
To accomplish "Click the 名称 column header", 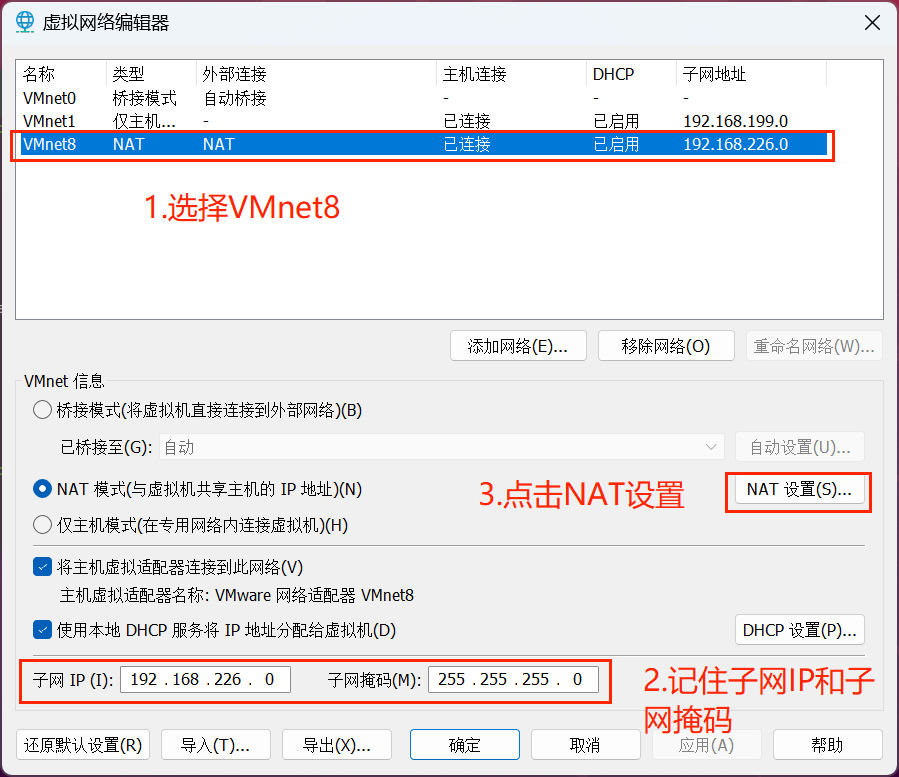I will (40, 74).
